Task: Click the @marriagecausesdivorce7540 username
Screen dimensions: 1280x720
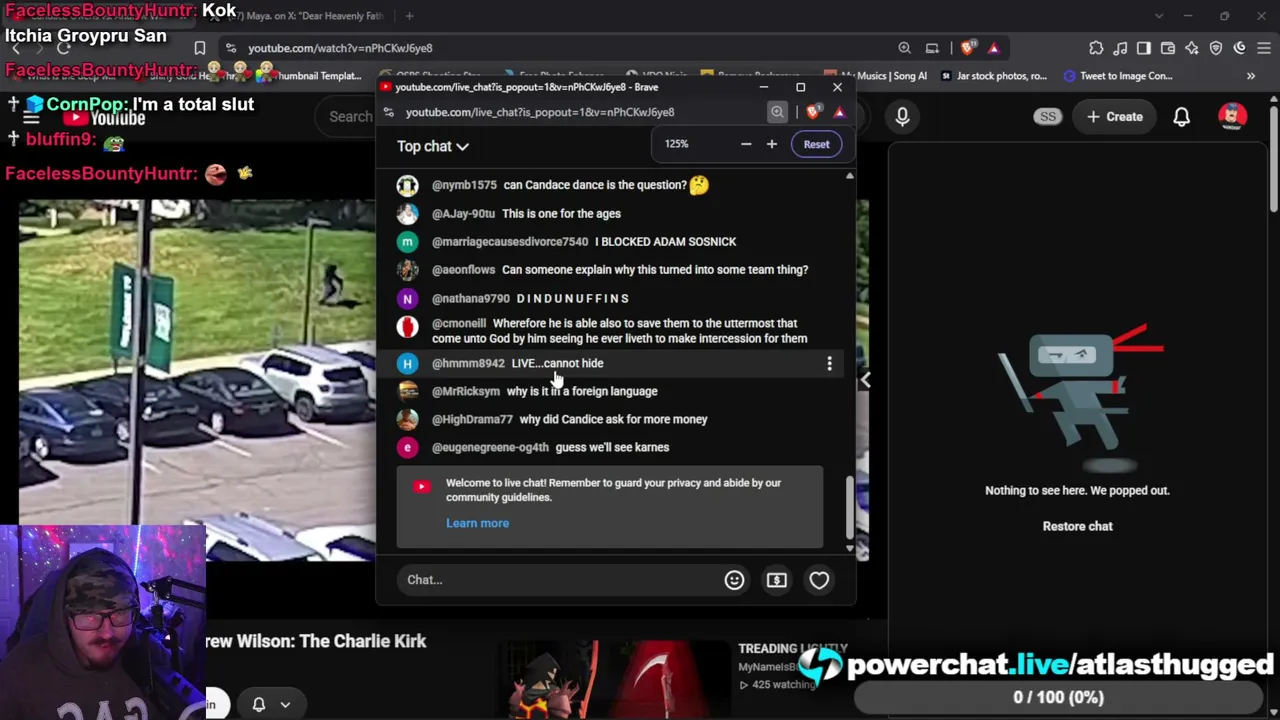Action: pos(510,242)
